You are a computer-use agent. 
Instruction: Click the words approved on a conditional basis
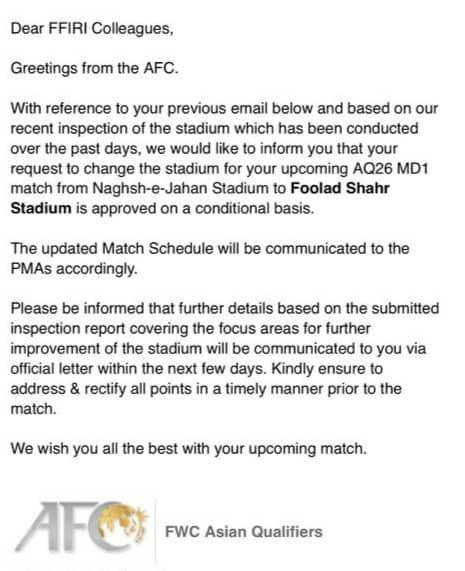tap(203, 209)
